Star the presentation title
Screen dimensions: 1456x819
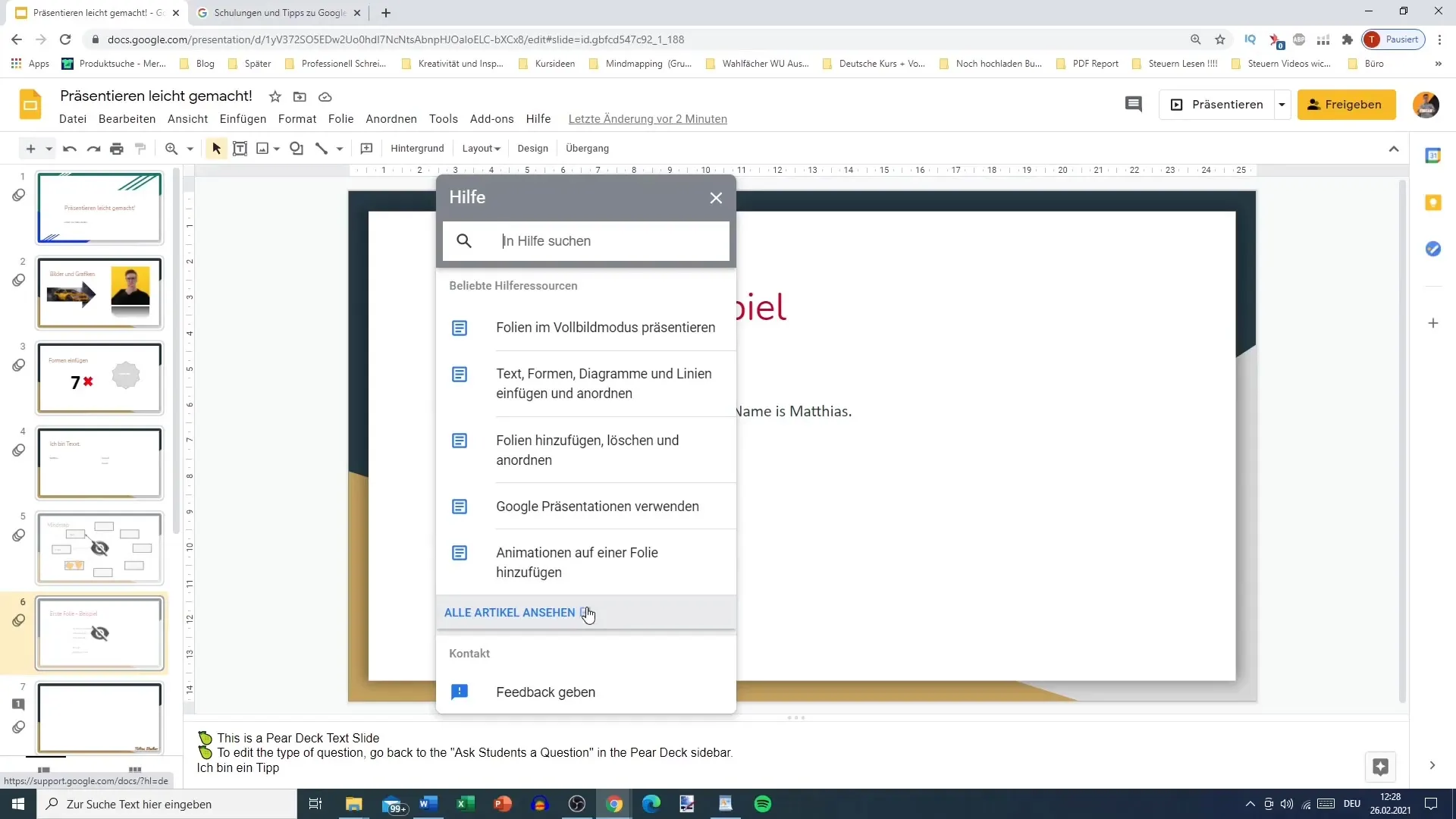click(275, 97)
